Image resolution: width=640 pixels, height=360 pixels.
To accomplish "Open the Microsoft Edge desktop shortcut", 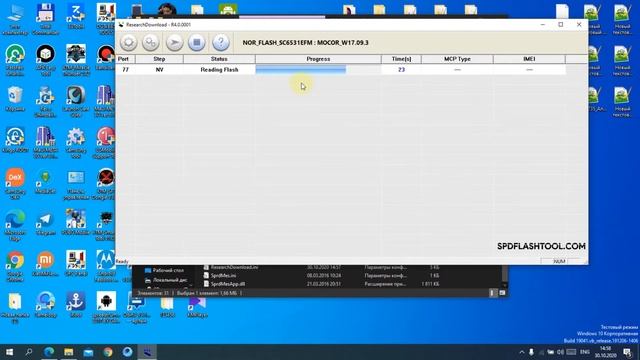I will (x=15, y=225).
